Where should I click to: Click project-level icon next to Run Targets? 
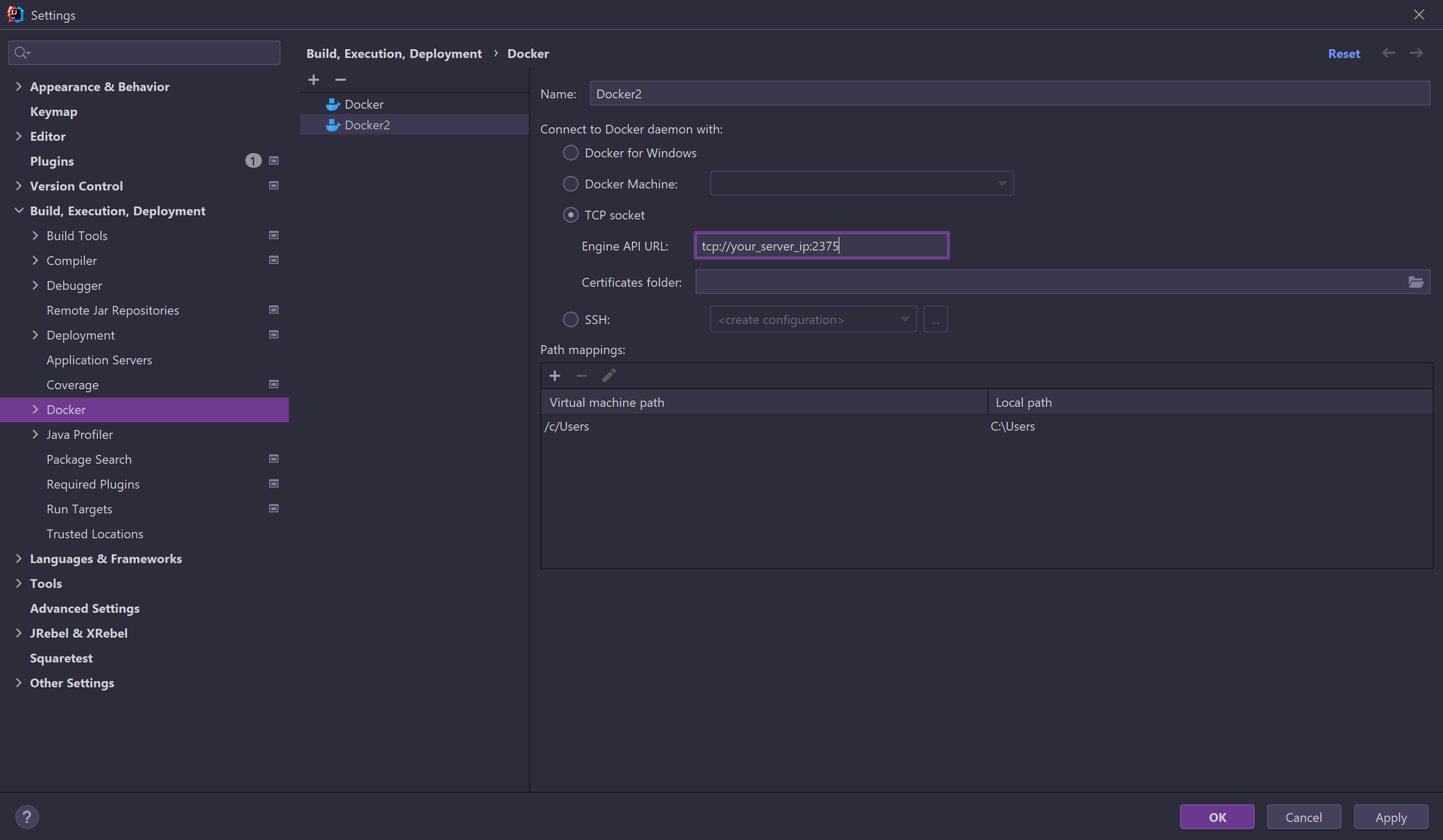click(x=274, y=508)
